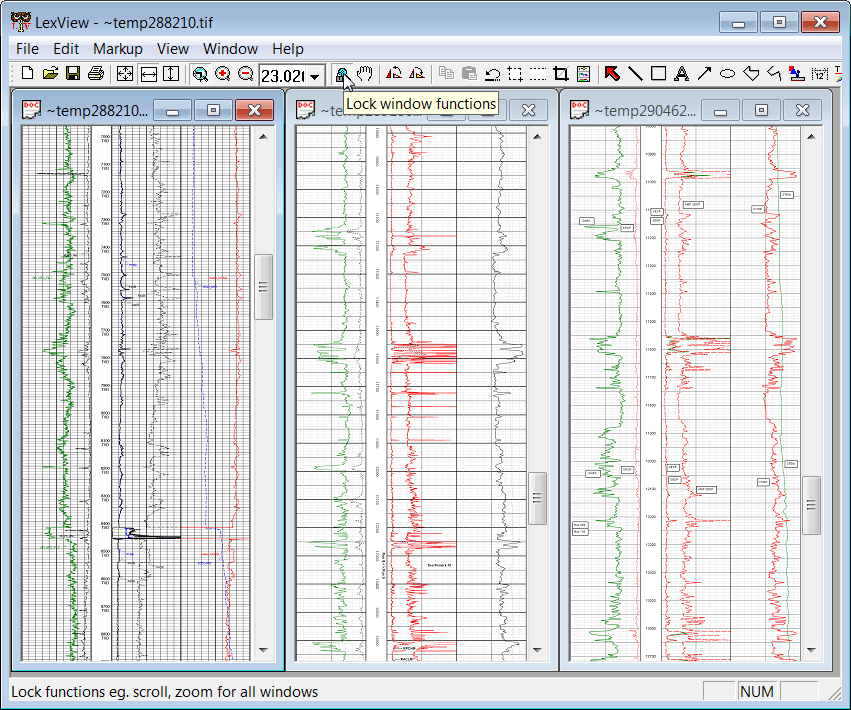Close the ~temp290462 child window

(802, 110)
